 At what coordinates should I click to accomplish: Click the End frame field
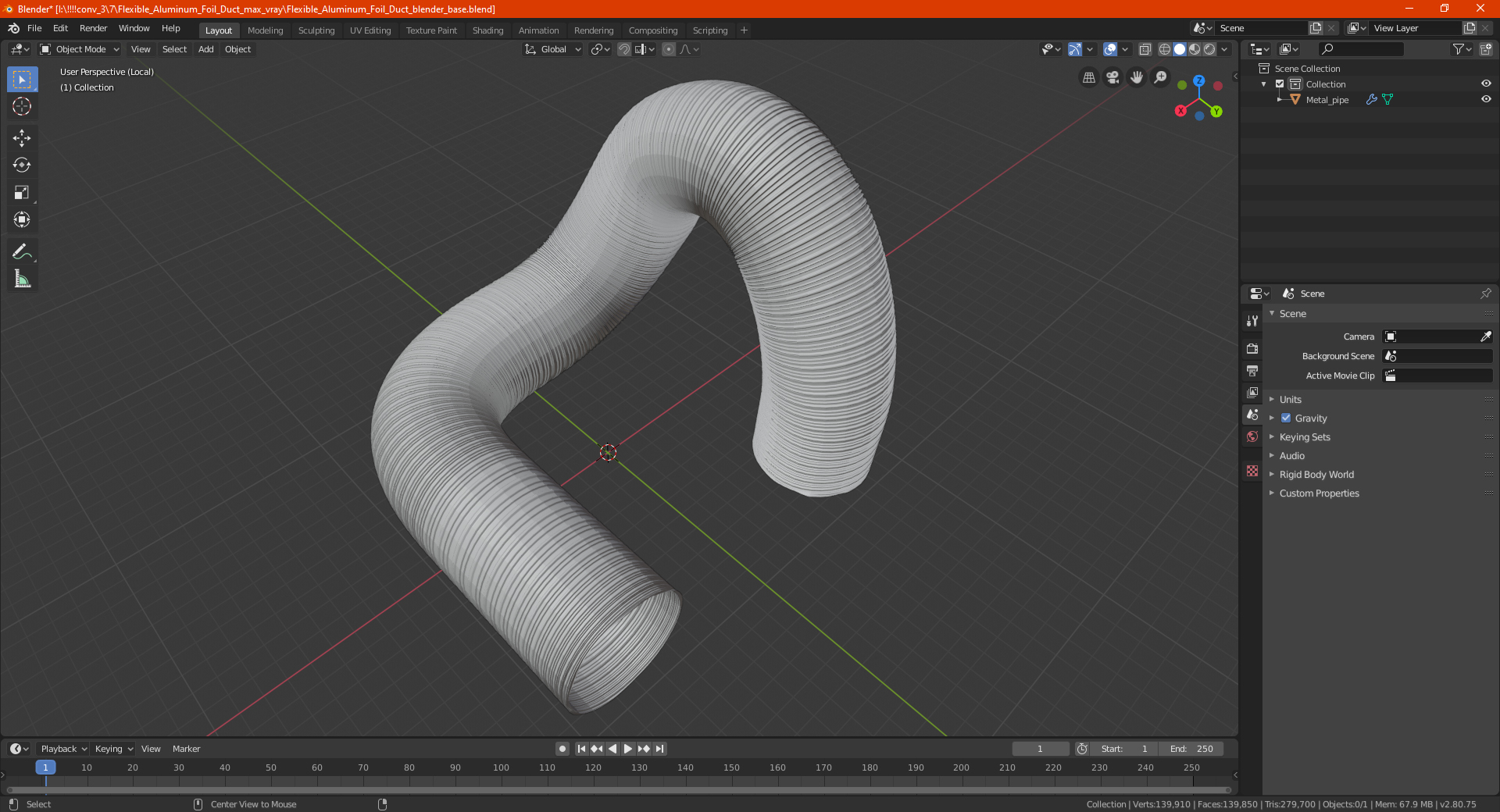point(1191,749)
